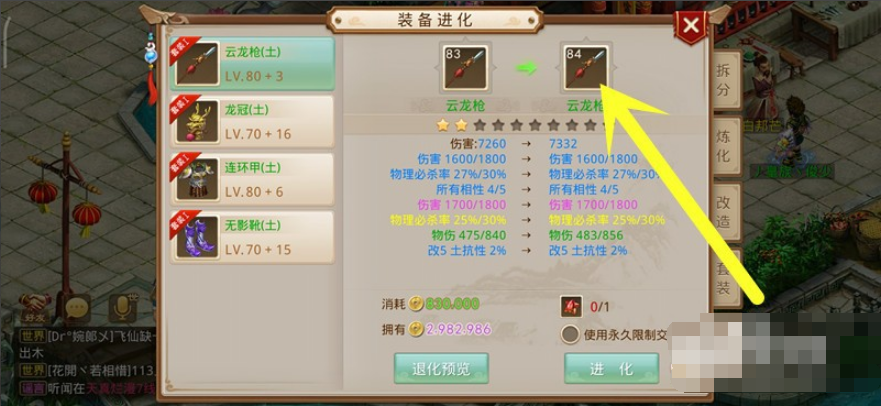Open the chat bubble icon
Viewport: 881px width, 406px height.
point(77,308)
